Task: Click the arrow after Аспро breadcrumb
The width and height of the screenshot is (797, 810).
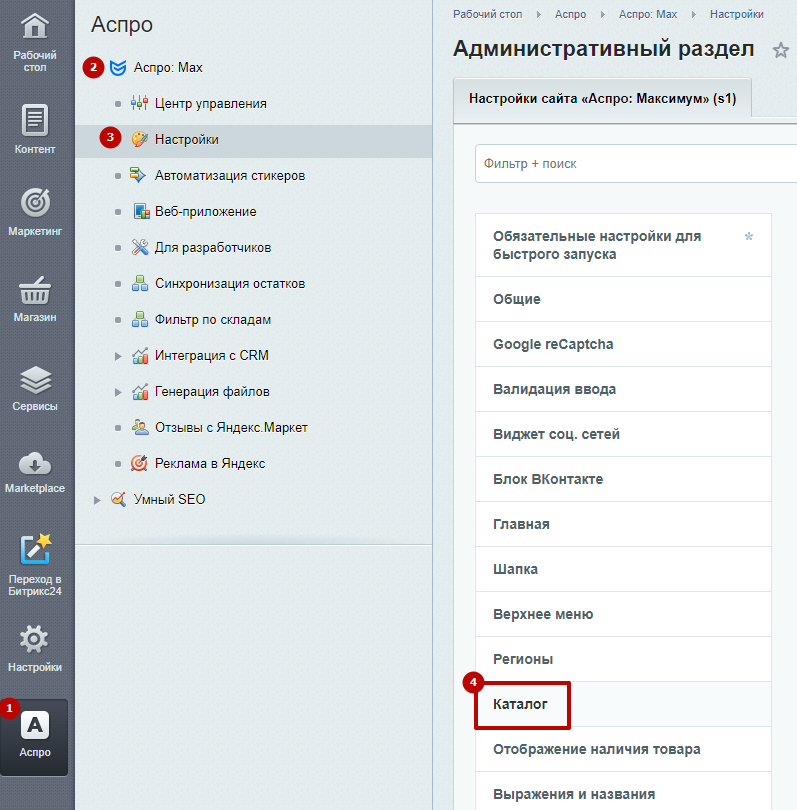Action: (602, 14)
